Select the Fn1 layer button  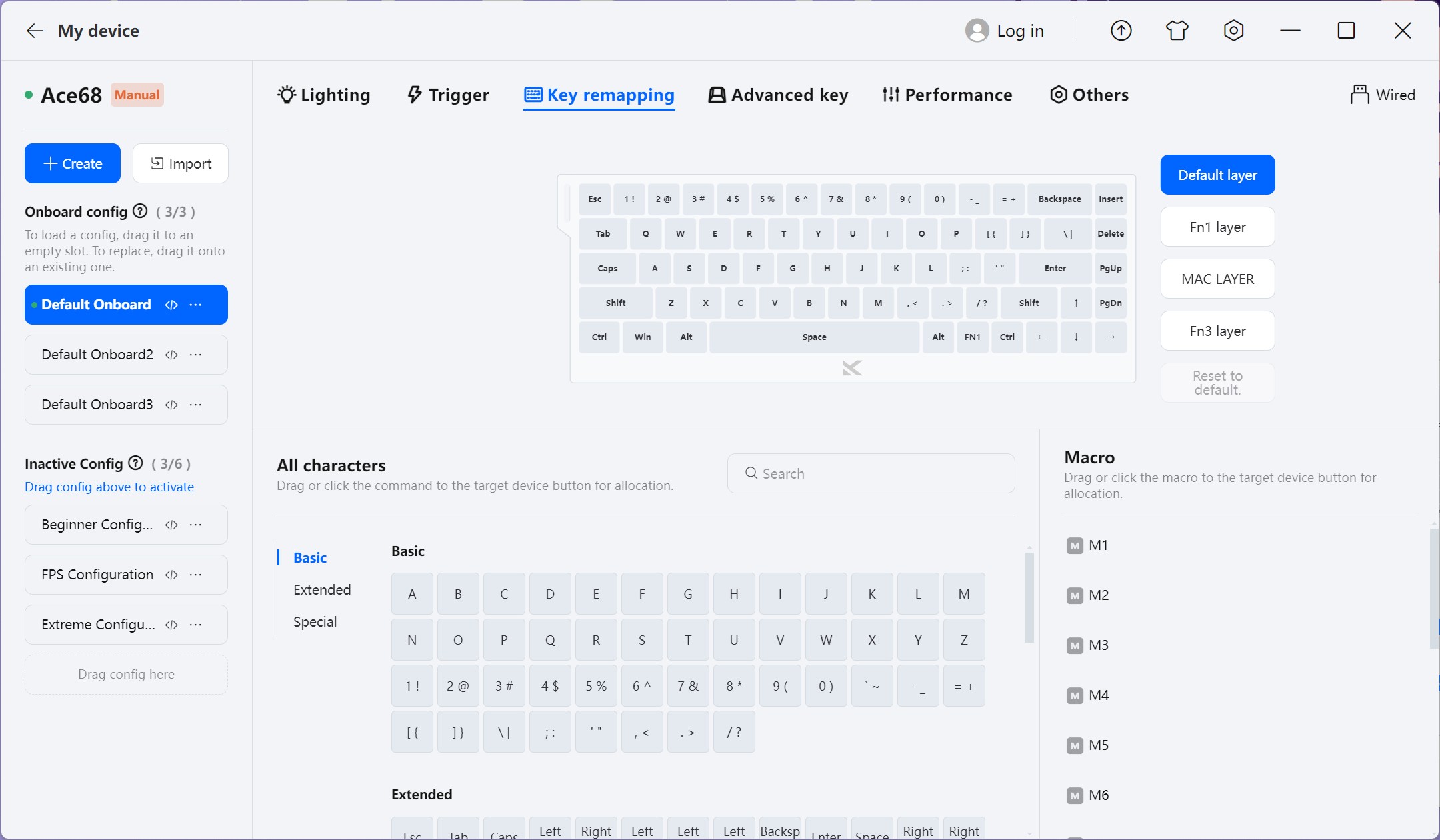pyautogui.click(x=1217, y=227)
